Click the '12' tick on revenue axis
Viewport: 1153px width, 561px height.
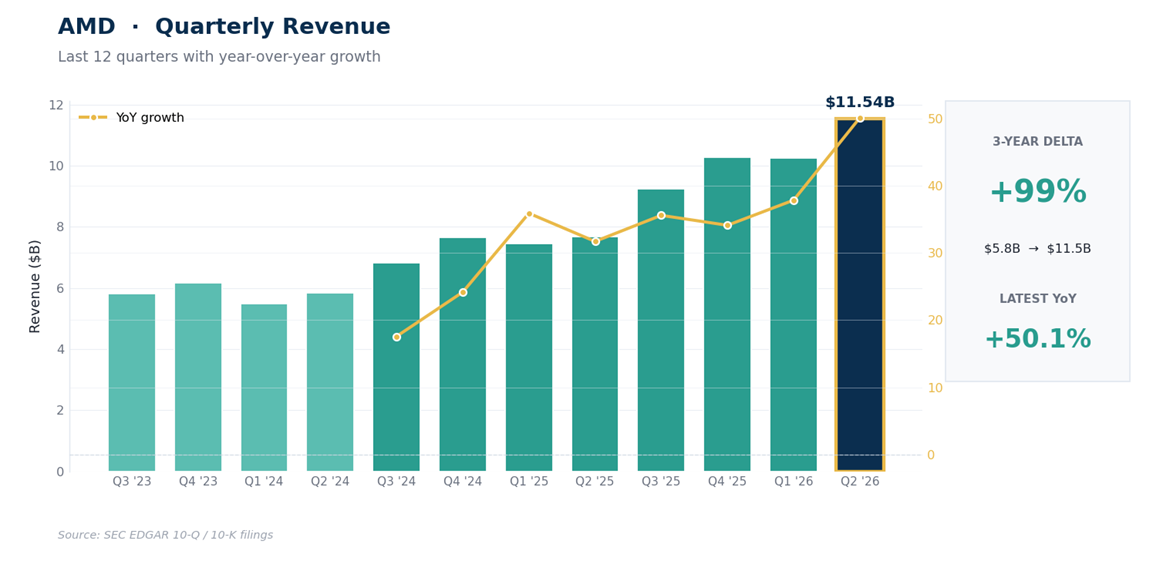coord(56,105)
